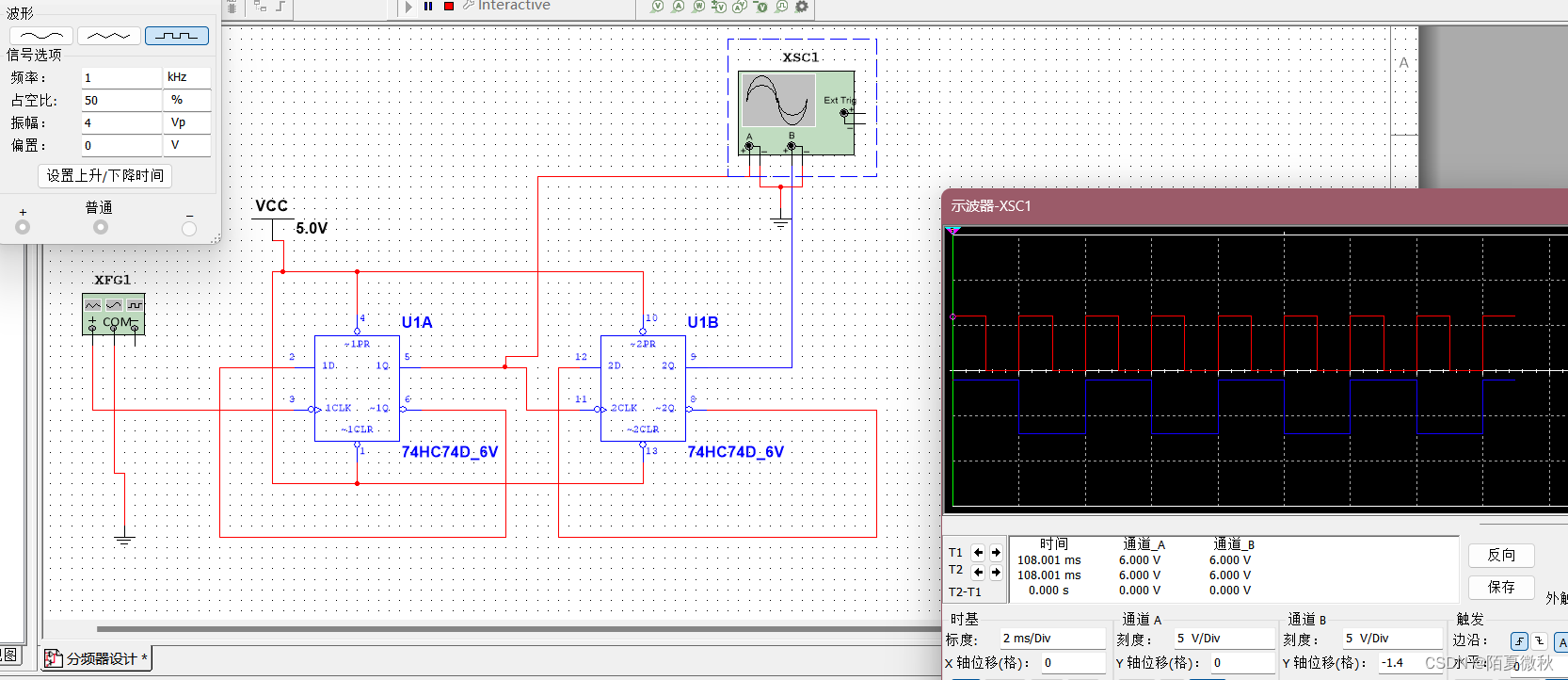Click the green run simulation arrow
The height and width of the screenshot is (680, 1568).
tap(408, 6)
